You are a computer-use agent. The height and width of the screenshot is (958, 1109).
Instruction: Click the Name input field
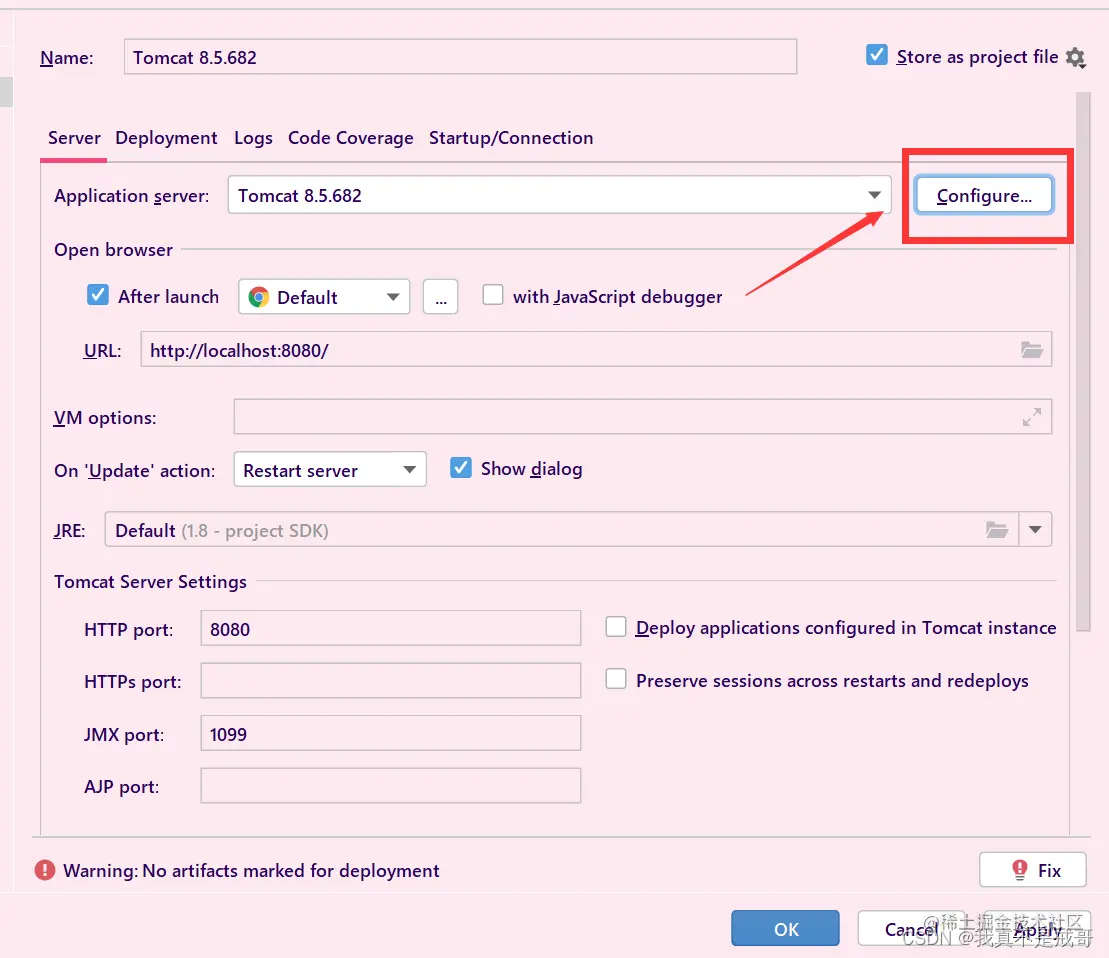pyautogui.click(x=460, y=57)
